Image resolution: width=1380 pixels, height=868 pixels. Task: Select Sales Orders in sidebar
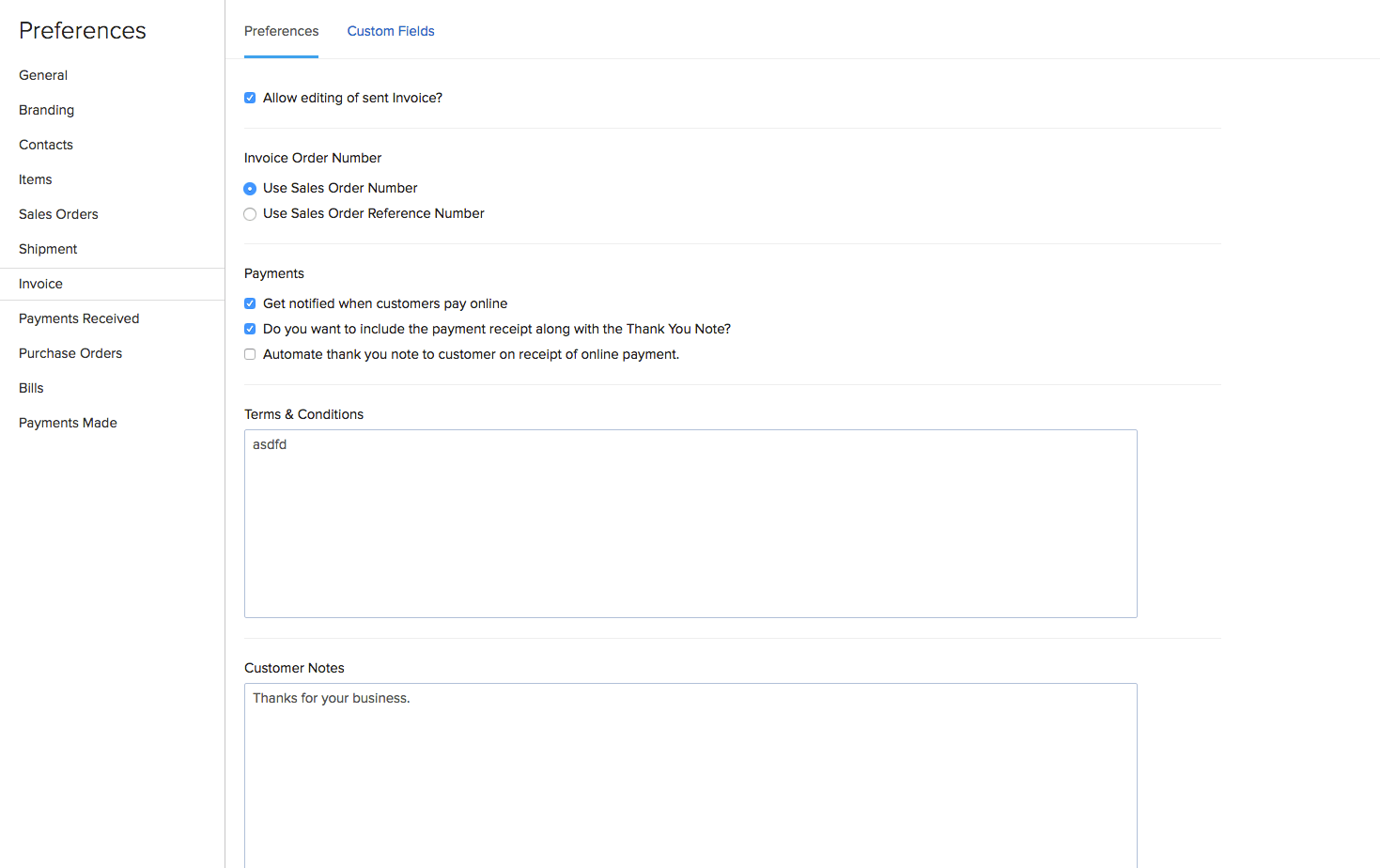[x=58, y=214]
